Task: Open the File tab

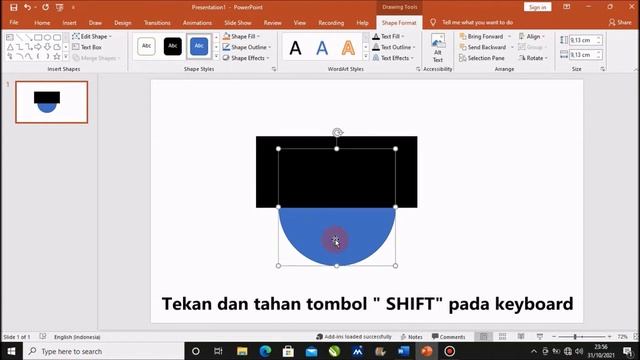Action: [14, 22]
